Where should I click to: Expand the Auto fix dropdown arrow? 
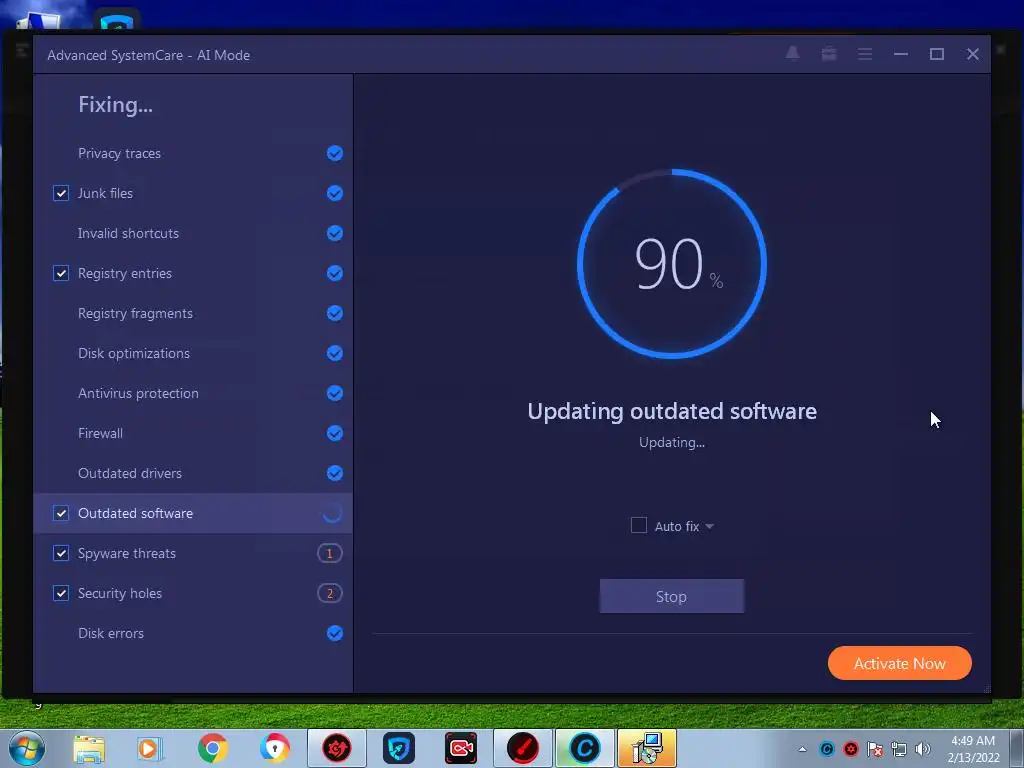click(x=710, y=526)
